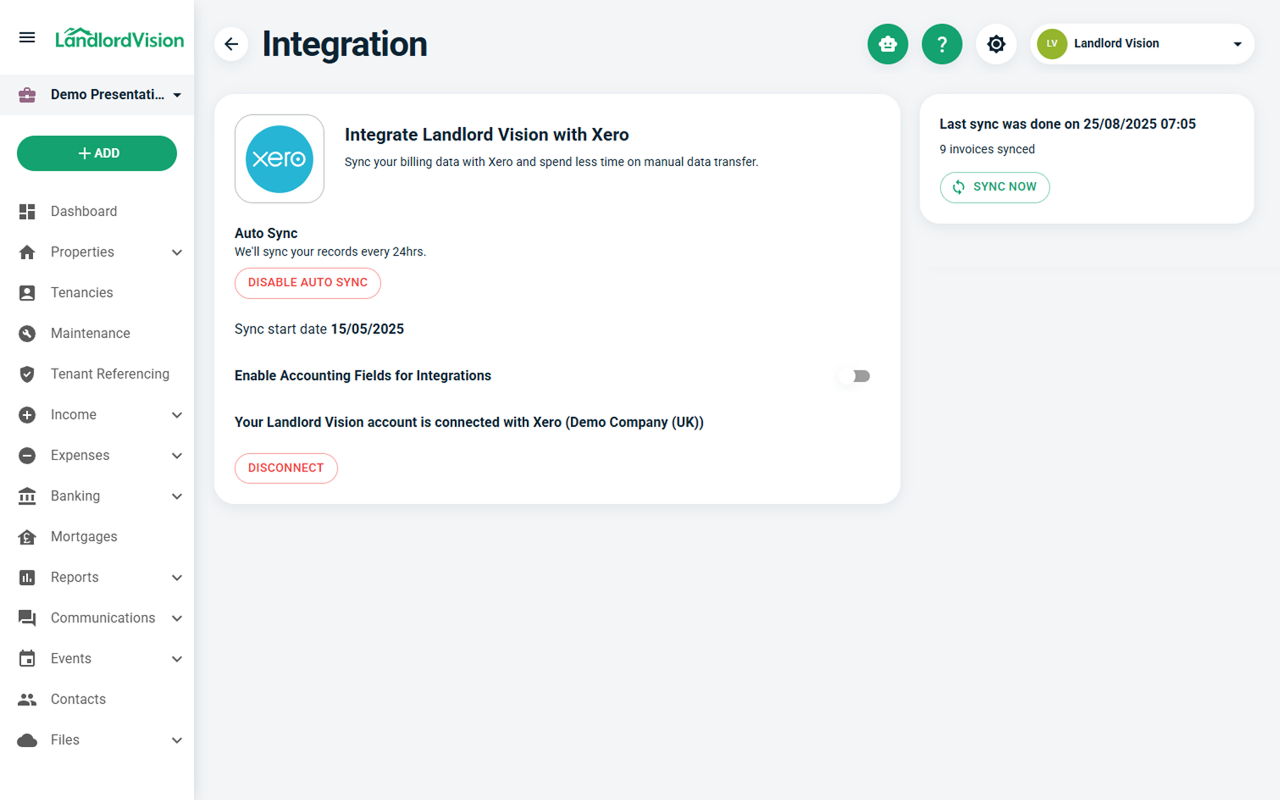Open Dashboard from the sidebar
The image size is (1280, 800).
pos(97,211)
